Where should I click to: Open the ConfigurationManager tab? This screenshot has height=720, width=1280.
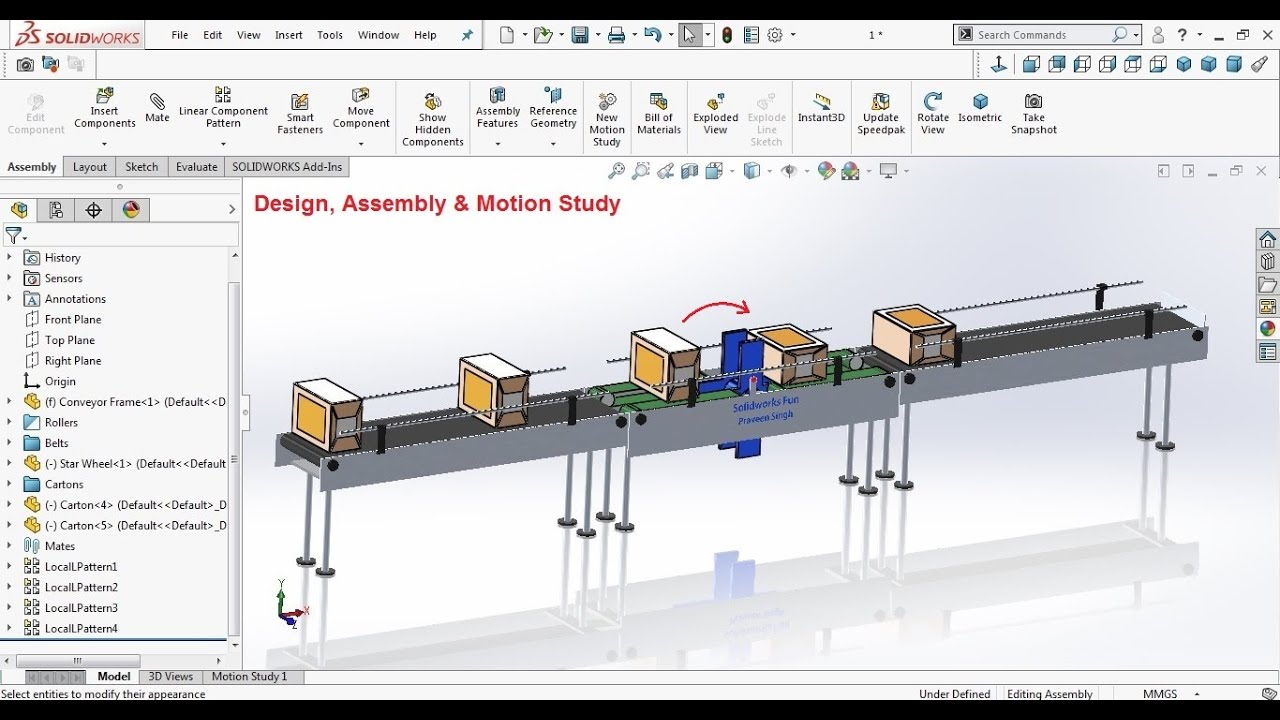94,210
